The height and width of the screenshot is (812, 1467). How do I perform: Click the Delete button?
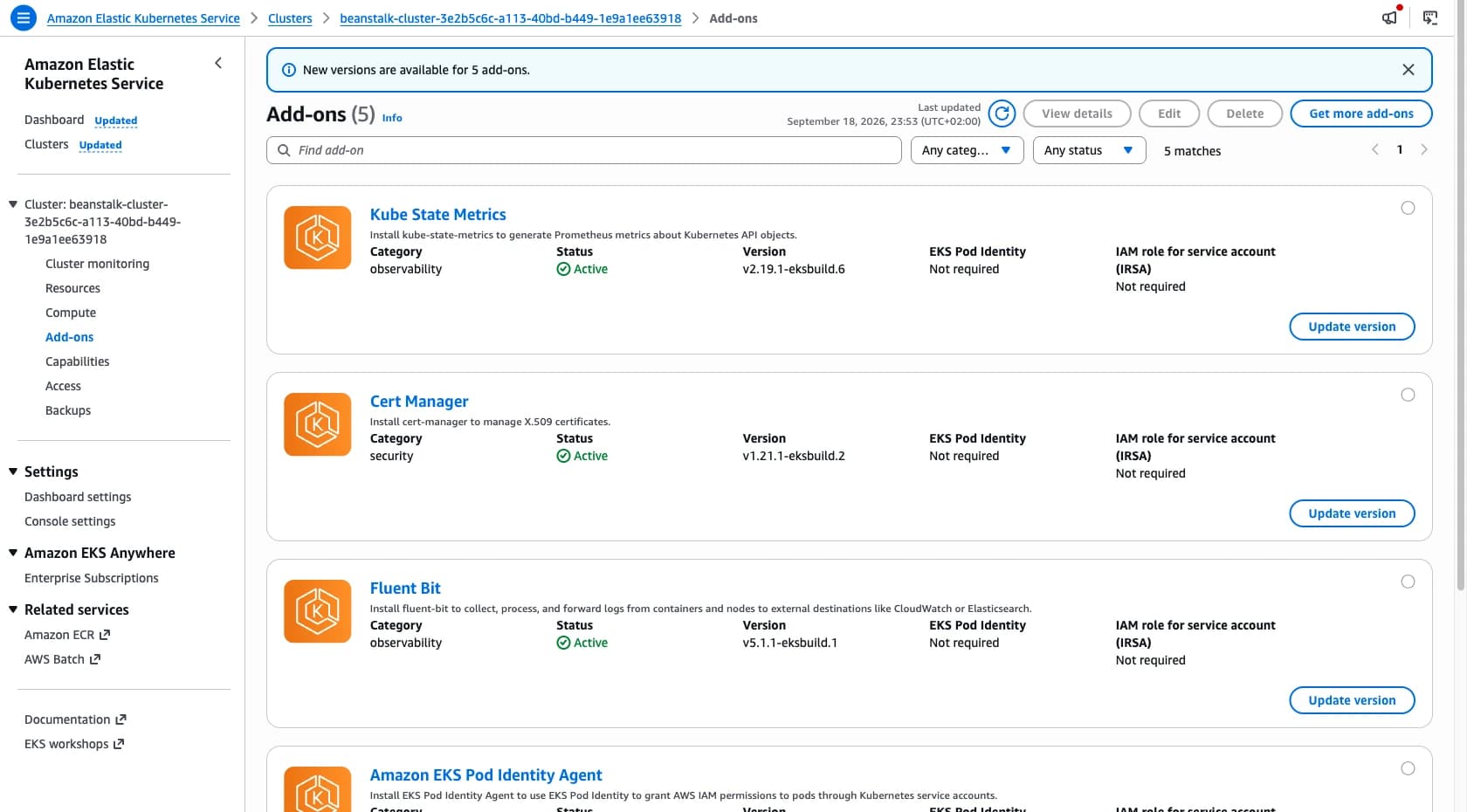click(x=1244, y=114)
